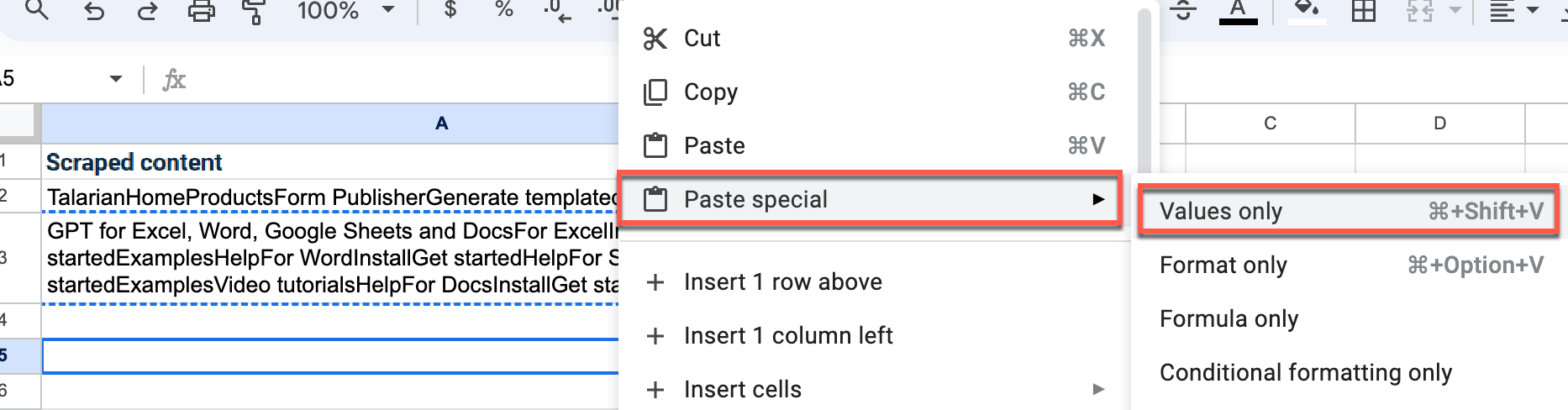The width and height of the screenshot is (1568, 410).
Task: Select Format only paste option
Action: [1223, 265]
